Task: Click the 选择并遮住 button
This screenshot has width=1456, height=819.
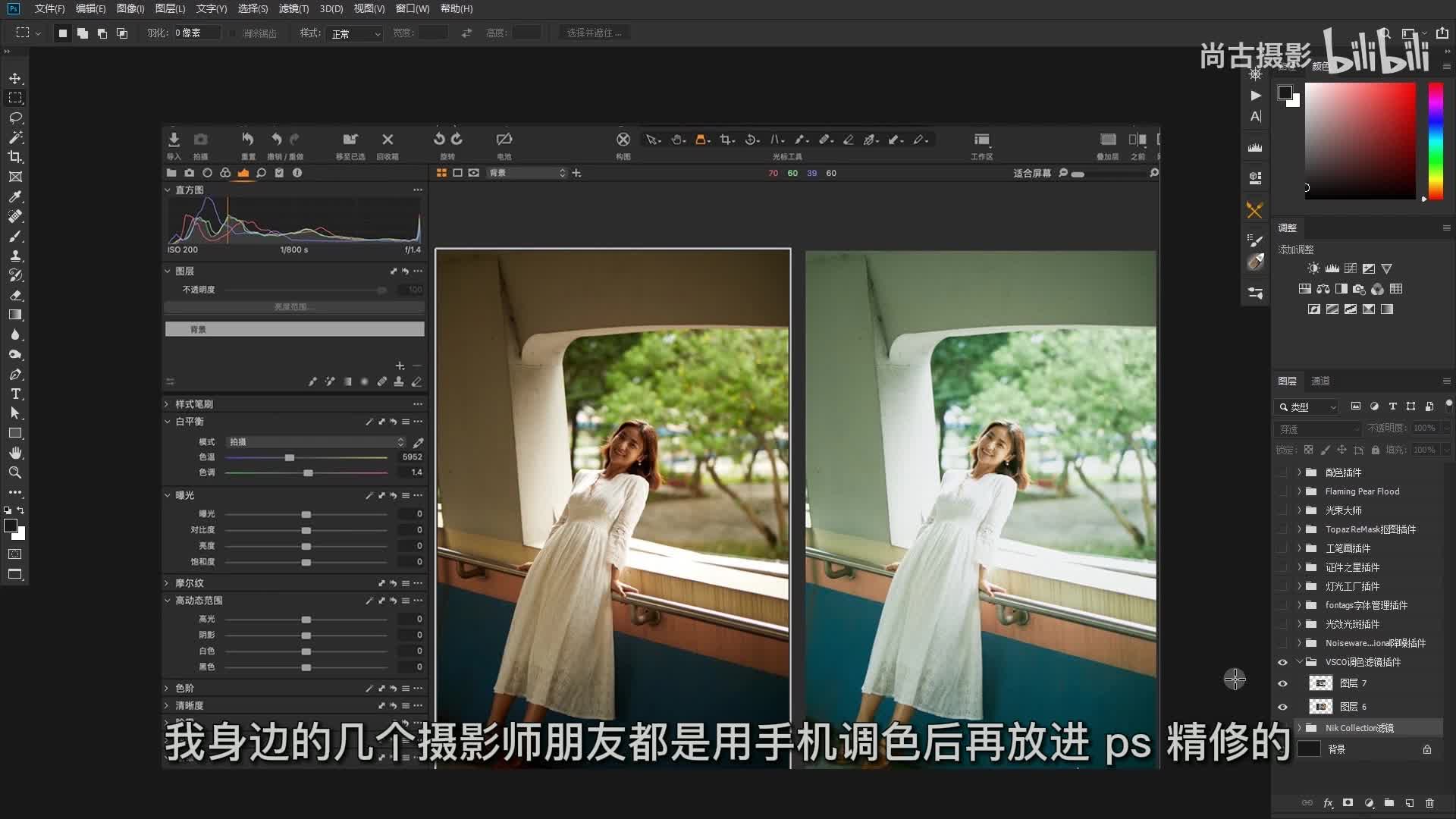Action: click(594, 33)
